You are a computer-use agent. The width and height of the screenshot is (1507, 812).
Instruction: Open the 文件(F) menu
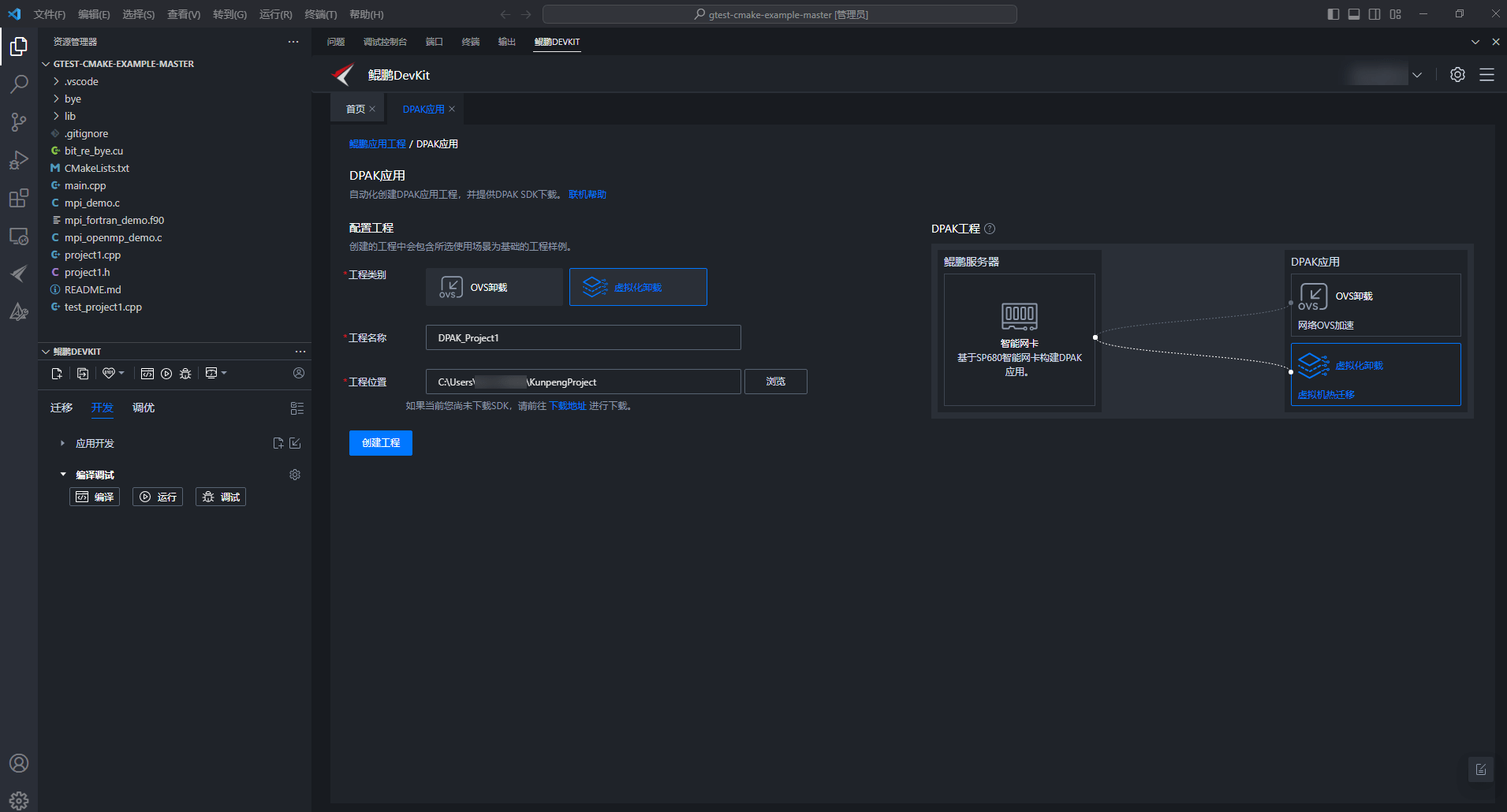click(50, 14)
